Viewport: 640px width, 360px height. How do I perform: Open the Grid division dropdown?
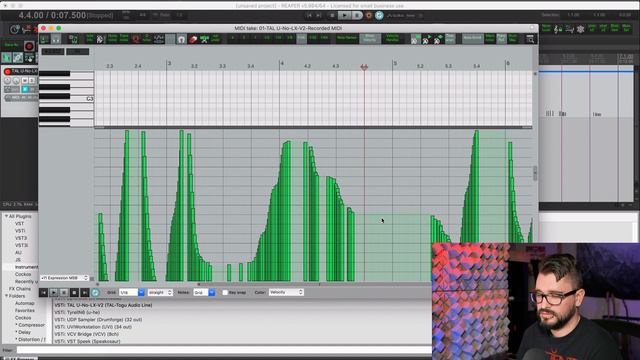pyautogui.click(x=131, y=293)
